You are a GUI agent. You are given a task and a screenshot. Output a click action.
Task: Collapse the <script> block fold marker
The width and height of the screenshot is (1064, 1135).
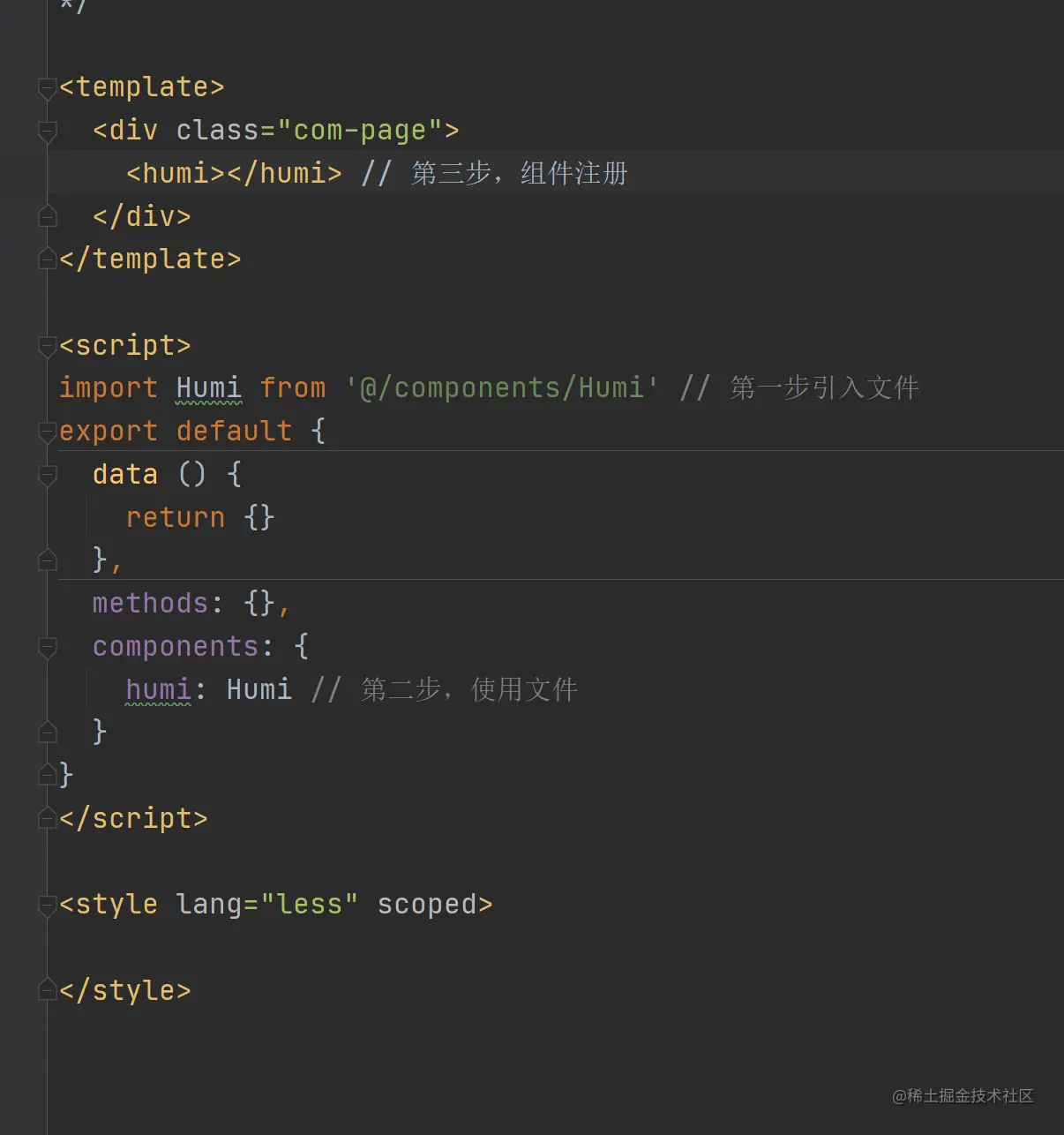pyautogui.click(x=48, y=346)
